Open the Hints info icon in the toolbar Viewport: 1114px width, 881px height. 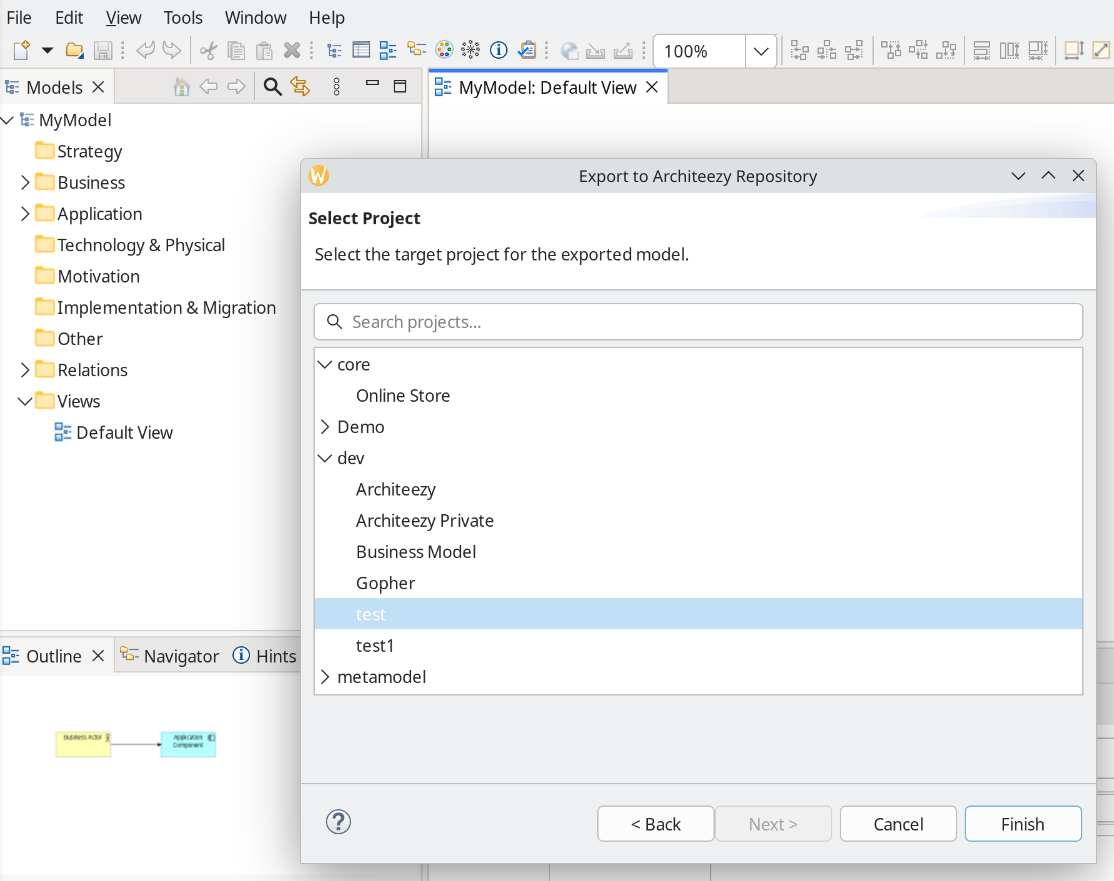coord(499,50)
